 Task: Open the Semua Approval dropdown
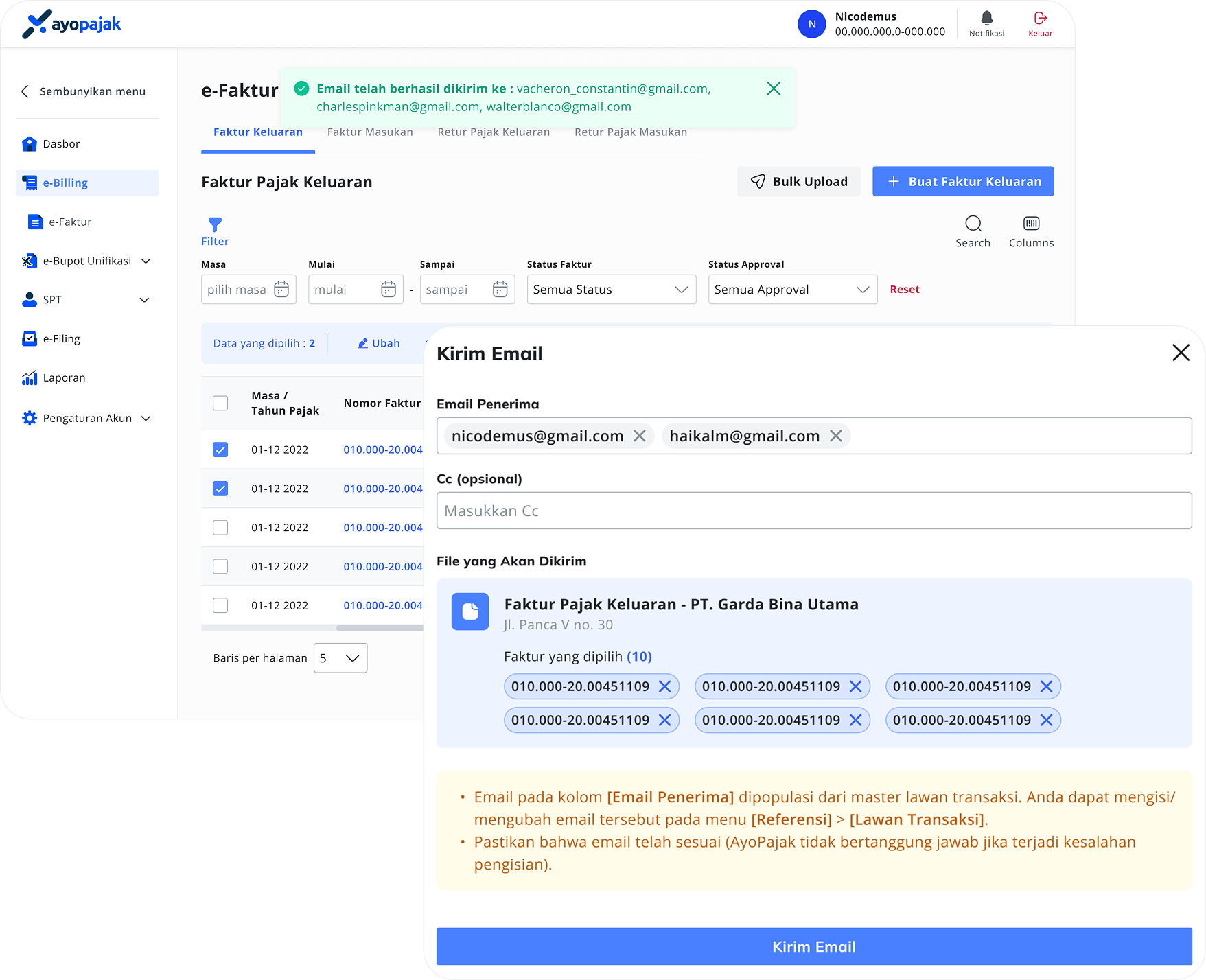(792, 290)
